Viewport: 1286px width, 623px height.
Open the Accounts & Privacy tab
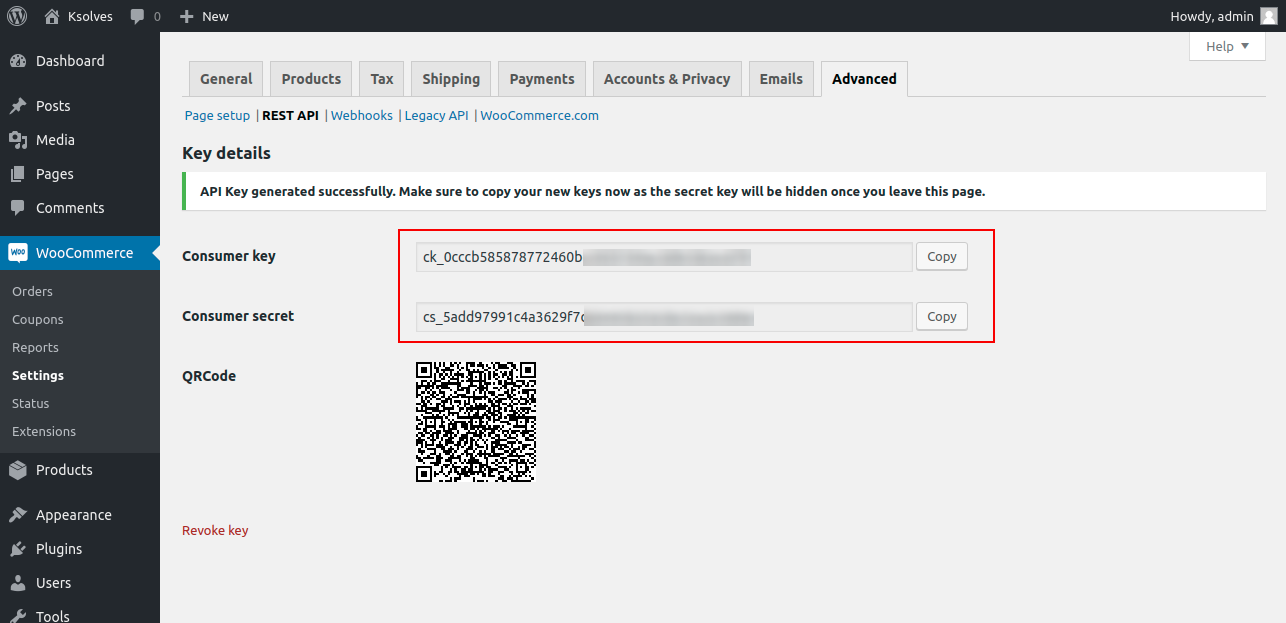(x=666, y=79)
